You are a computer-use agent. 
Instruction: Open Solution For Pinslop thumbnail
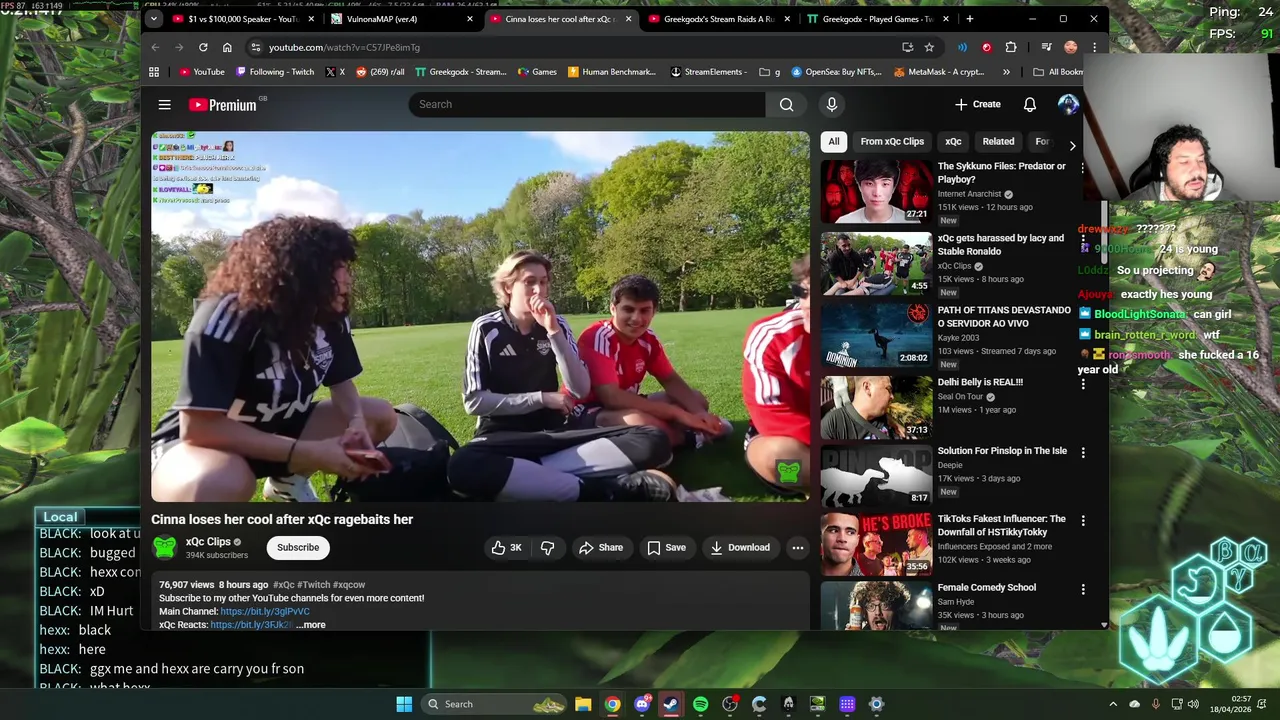[x=876, y=476]
